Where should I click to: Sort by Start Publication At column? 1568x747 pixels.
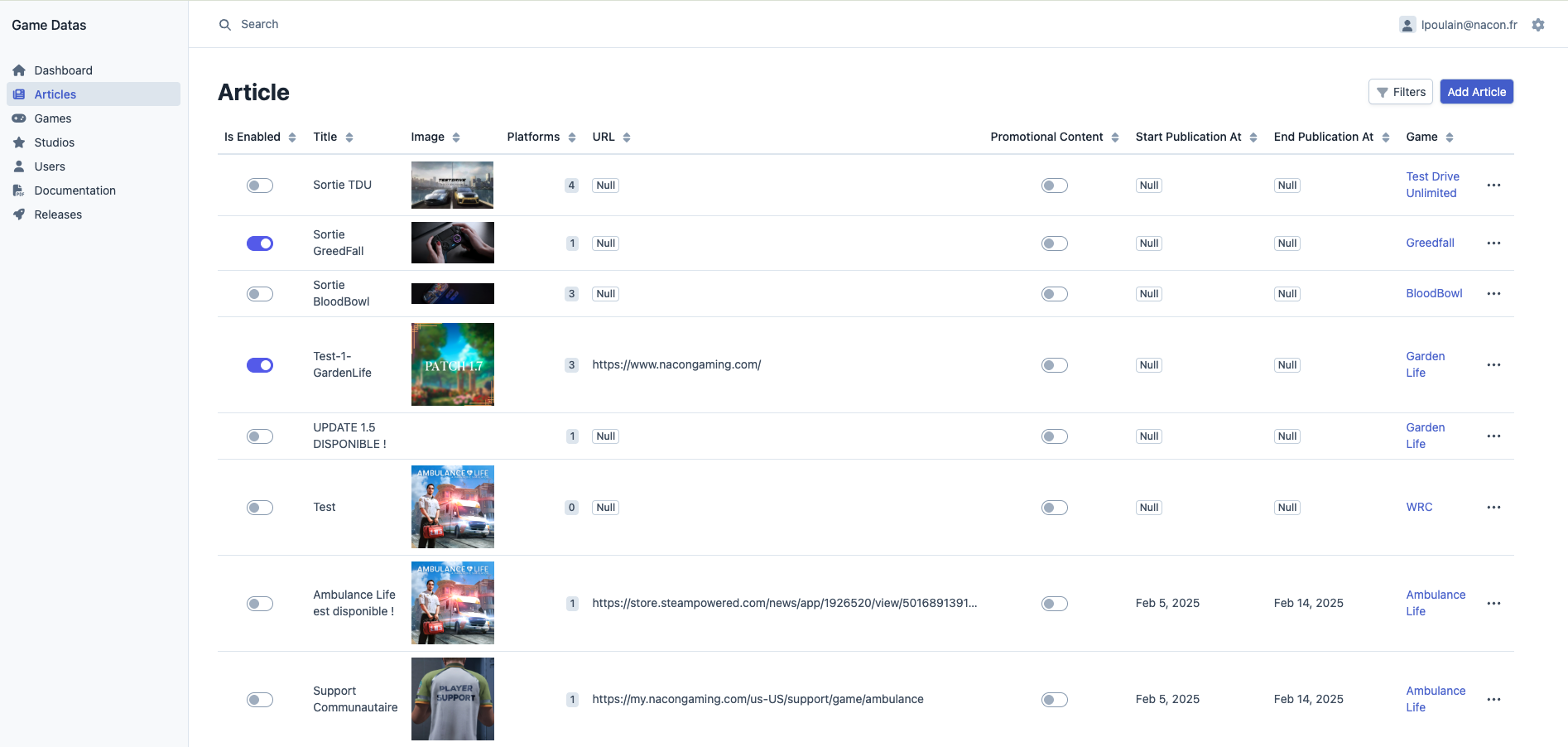(x=1253, y=137)
